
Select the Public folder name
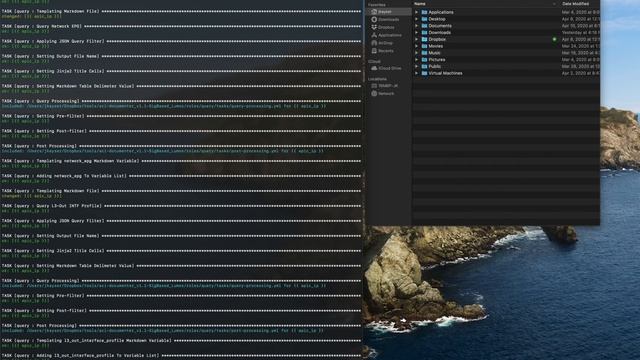coord(435,67)
